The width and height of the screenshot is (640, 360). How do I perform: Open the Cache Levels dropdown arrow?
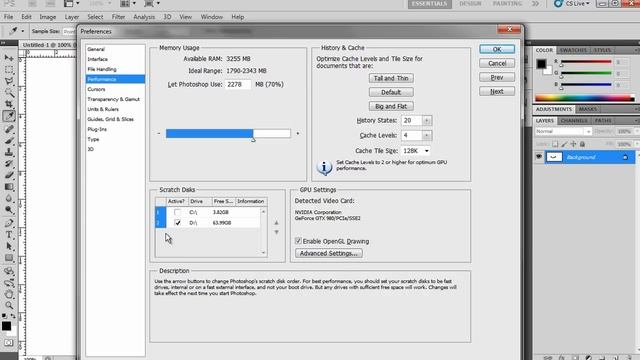coord(427,136)
